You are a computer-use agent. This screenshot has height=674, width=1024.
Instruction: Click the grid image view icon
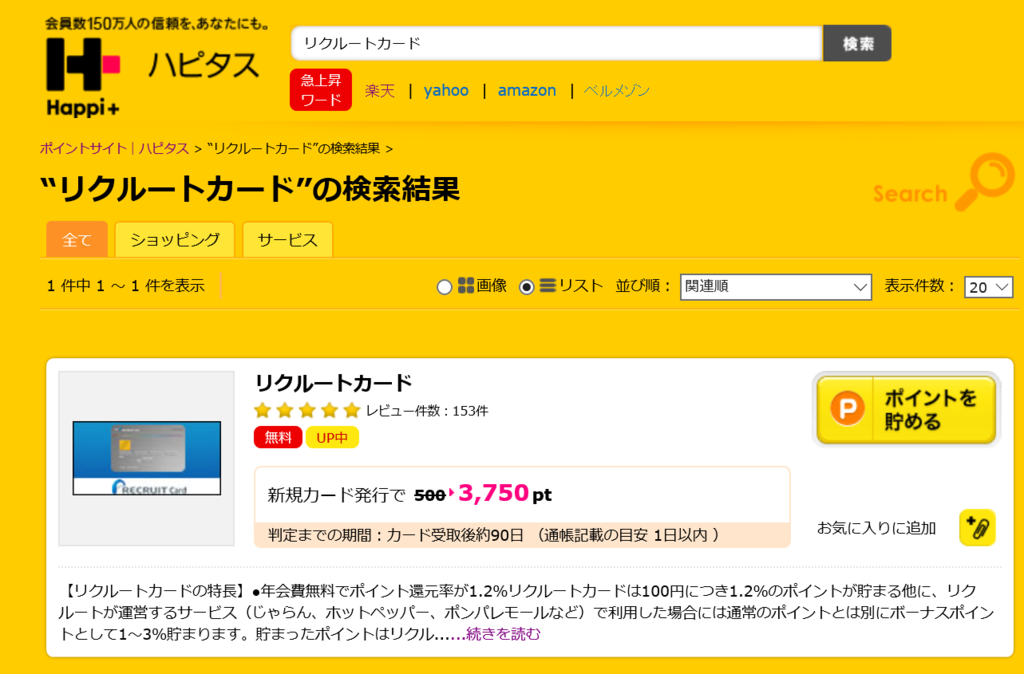[x=466, y=285]
